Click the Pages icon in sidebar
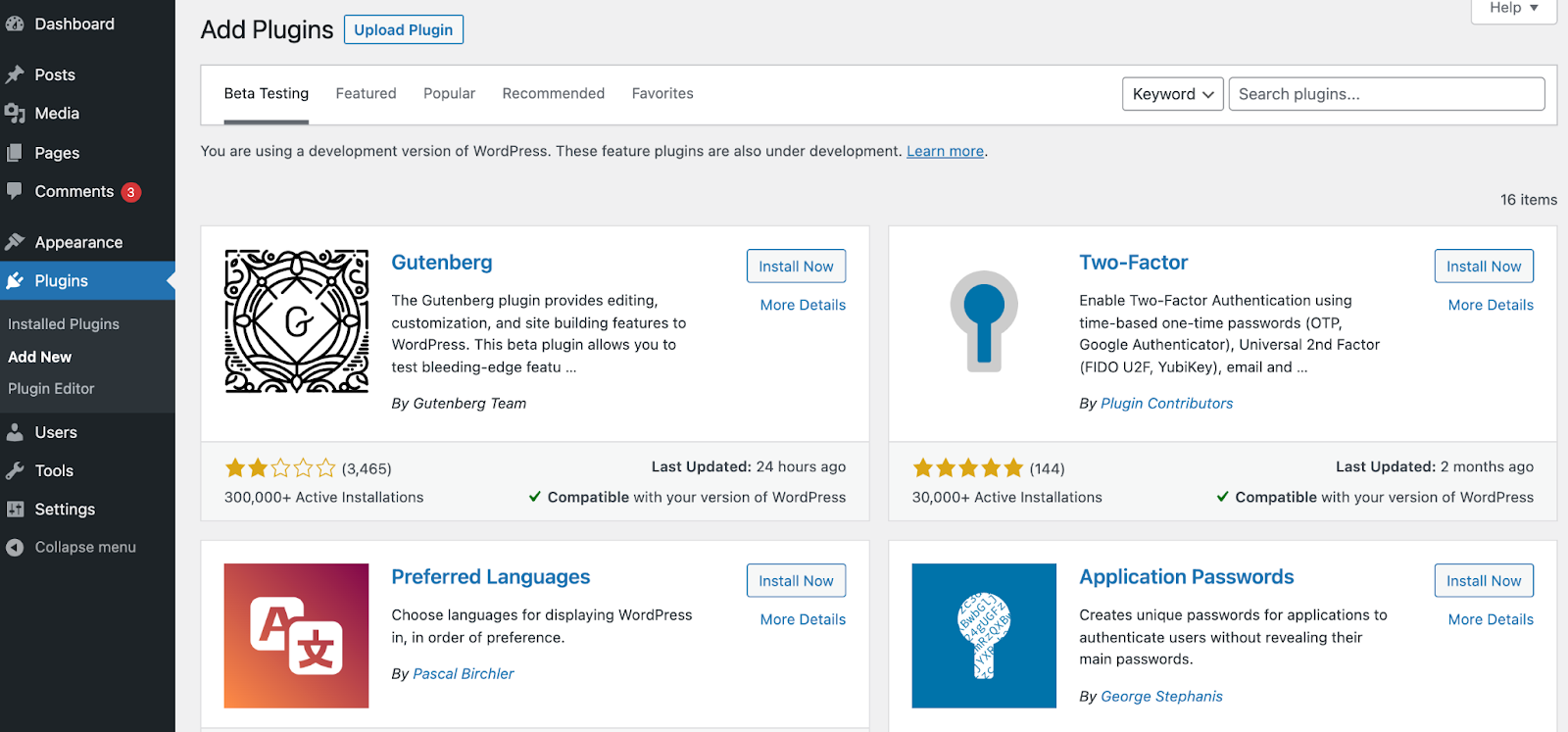Screen dimensions: 1568x732 [x=15, y=153]
